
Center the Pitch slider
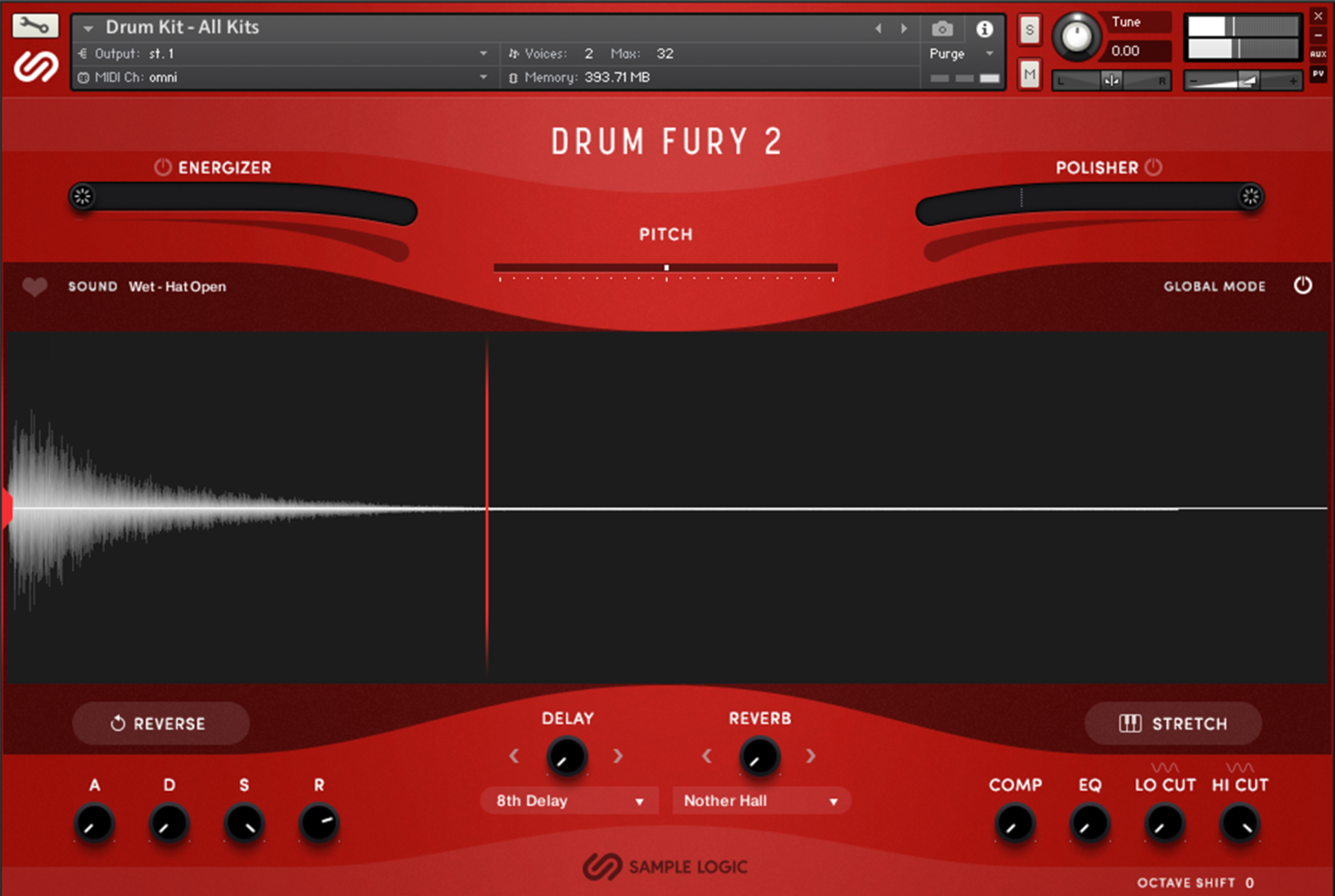[666, 268]
